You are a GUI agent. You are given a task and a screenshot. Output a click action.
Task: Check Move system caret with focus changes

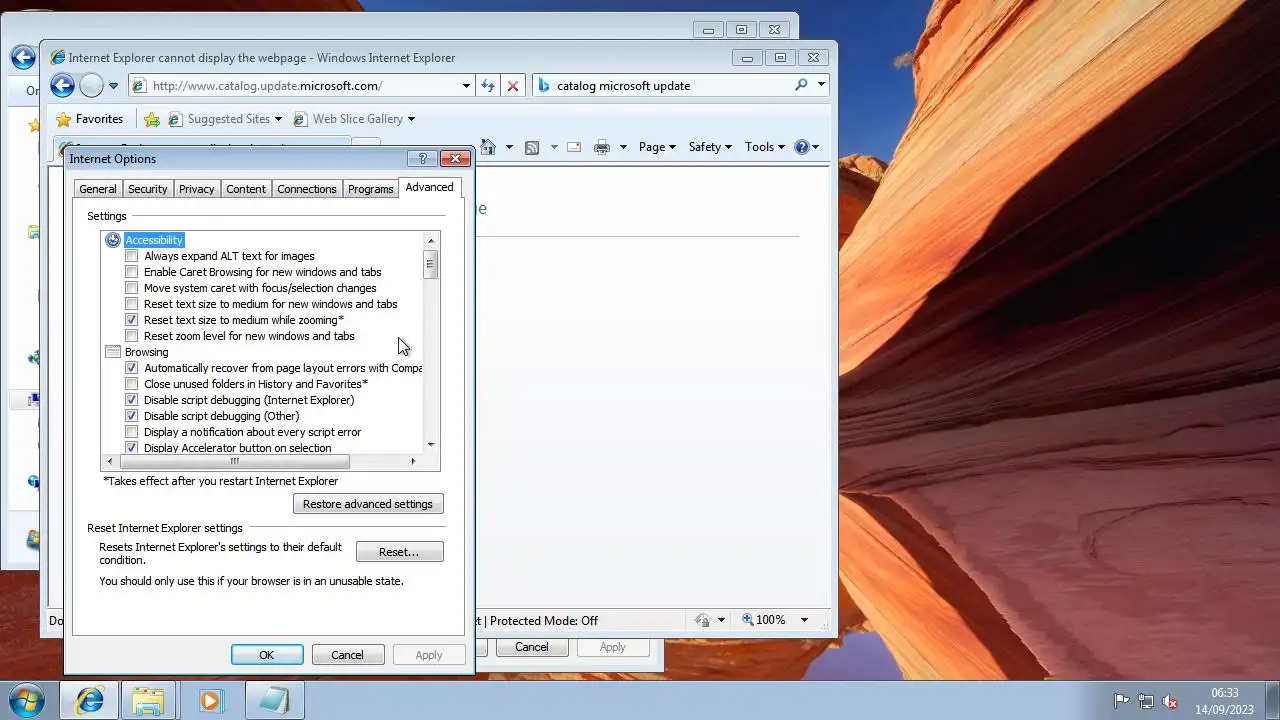pos(131,288)
